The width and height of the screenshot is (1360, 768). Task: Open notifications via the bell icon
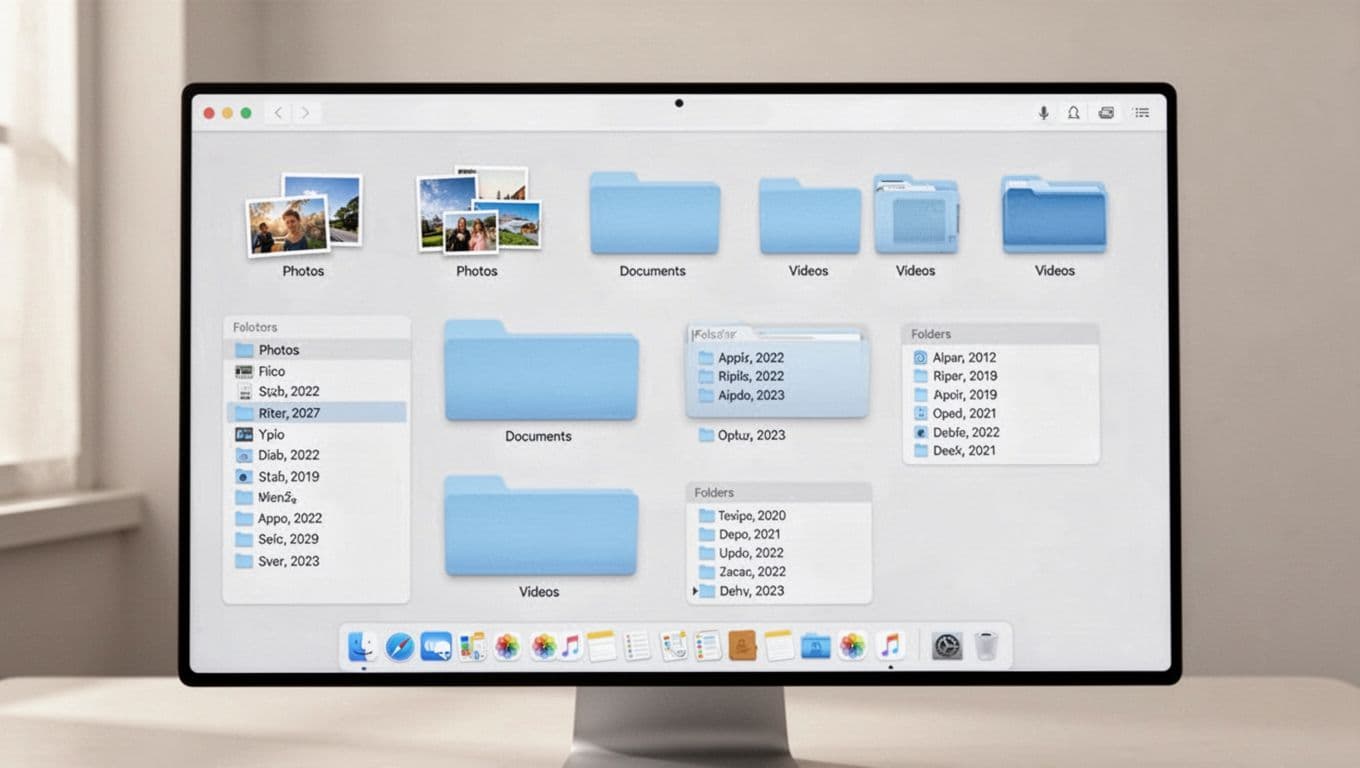pyautogui.click(x=1073, y=113)
